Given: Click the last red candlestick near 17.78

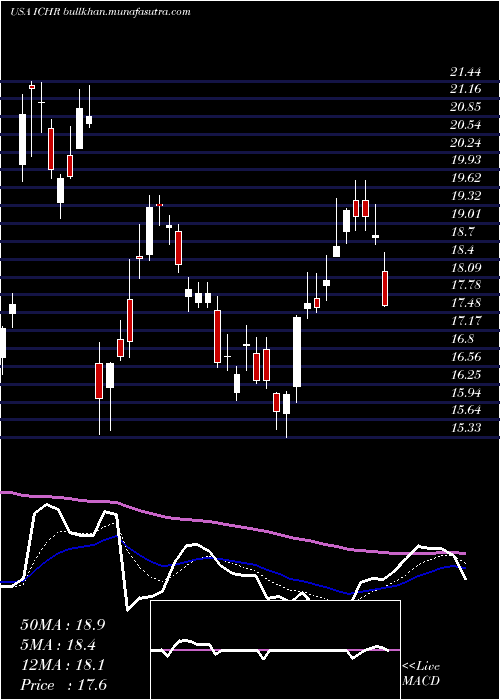Looking at the screenshot, I should 385,288.
